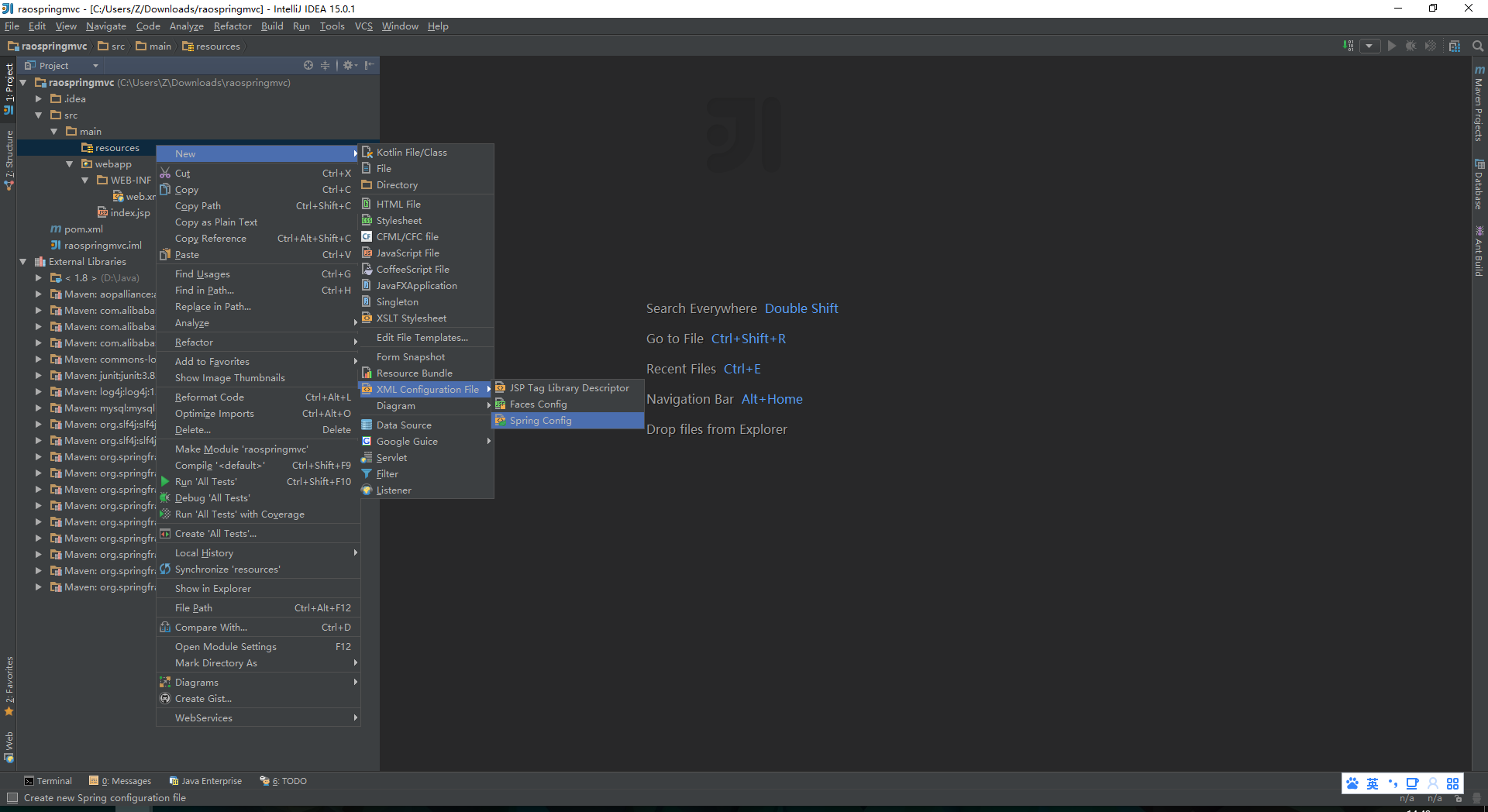1488x812 pixels.
Task: Expand the .idea folder
Action: (x=39, y=99)
